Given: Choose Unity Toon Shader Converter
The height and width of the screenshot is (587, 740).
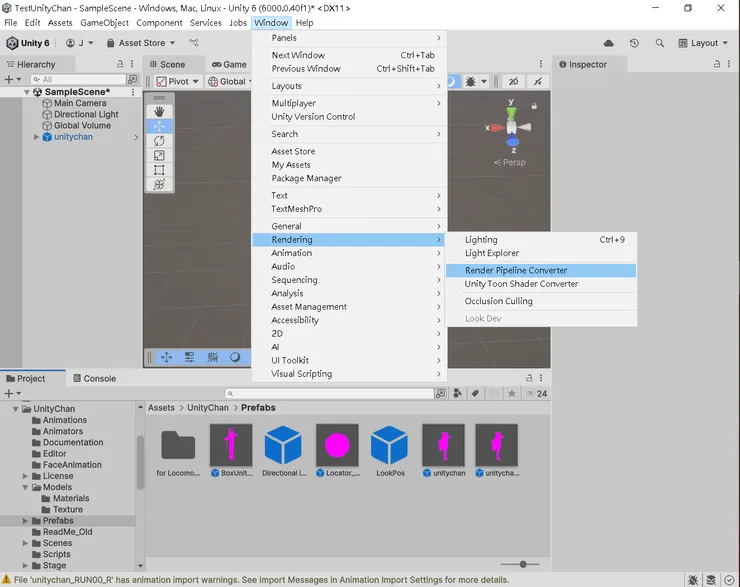Looking at the screenshot, I should tap(541, 284).
